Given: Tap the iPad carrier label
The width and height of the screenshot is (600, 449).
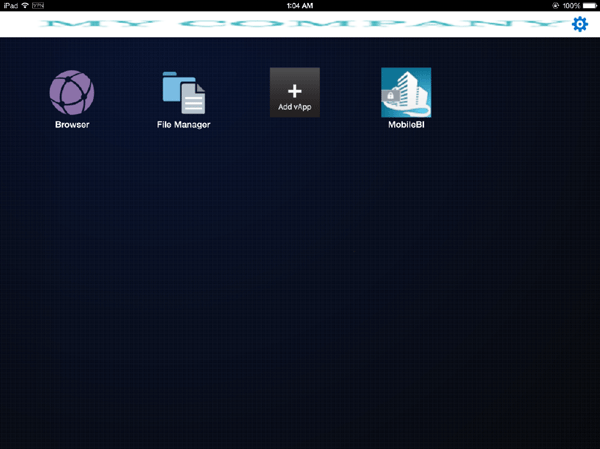Looking at the screenshot, I should [11, 5].
